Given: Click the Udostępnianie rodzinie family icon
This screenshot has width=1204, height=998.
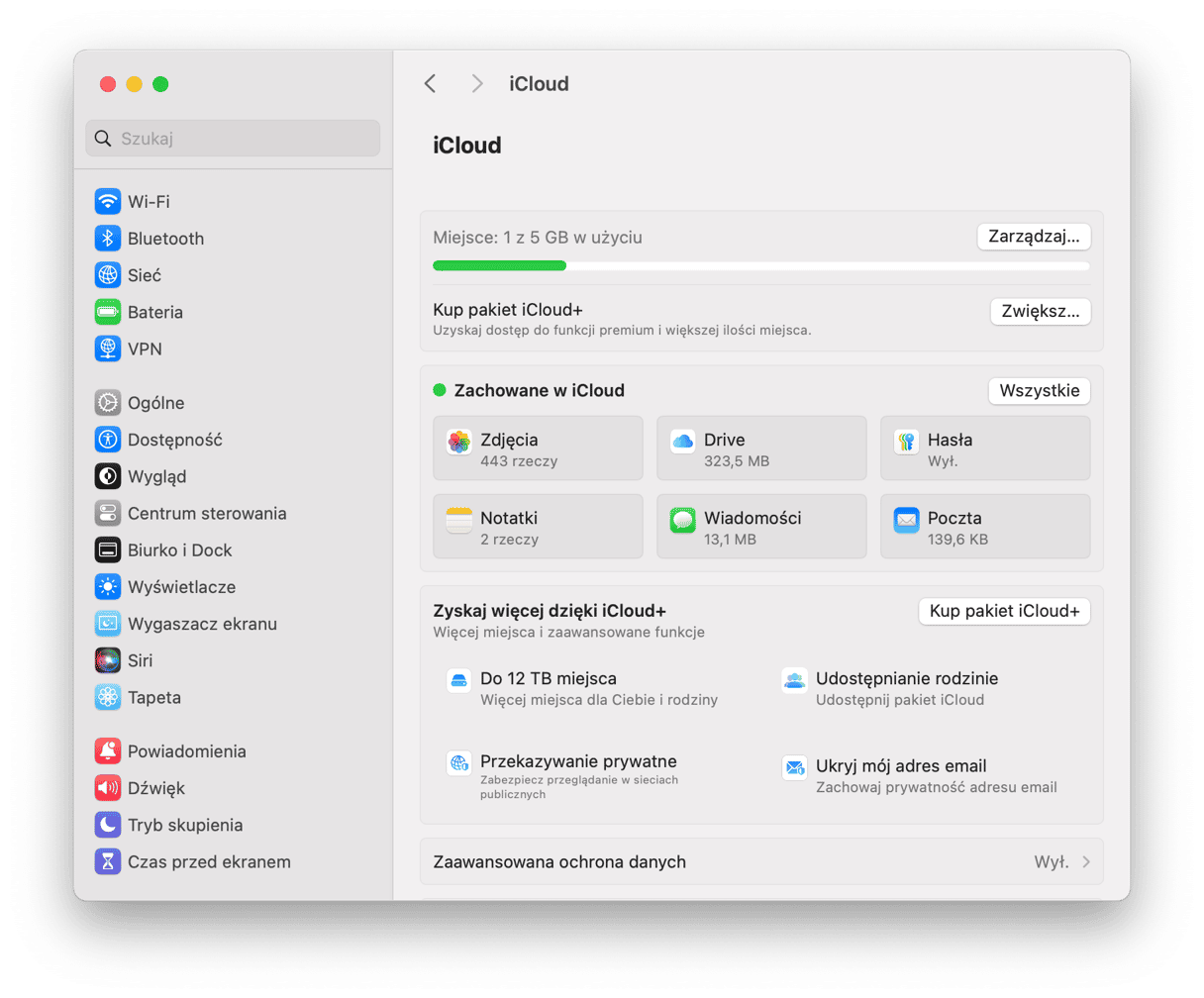Looking at the screenshot, I should click(x=794, y=681).
